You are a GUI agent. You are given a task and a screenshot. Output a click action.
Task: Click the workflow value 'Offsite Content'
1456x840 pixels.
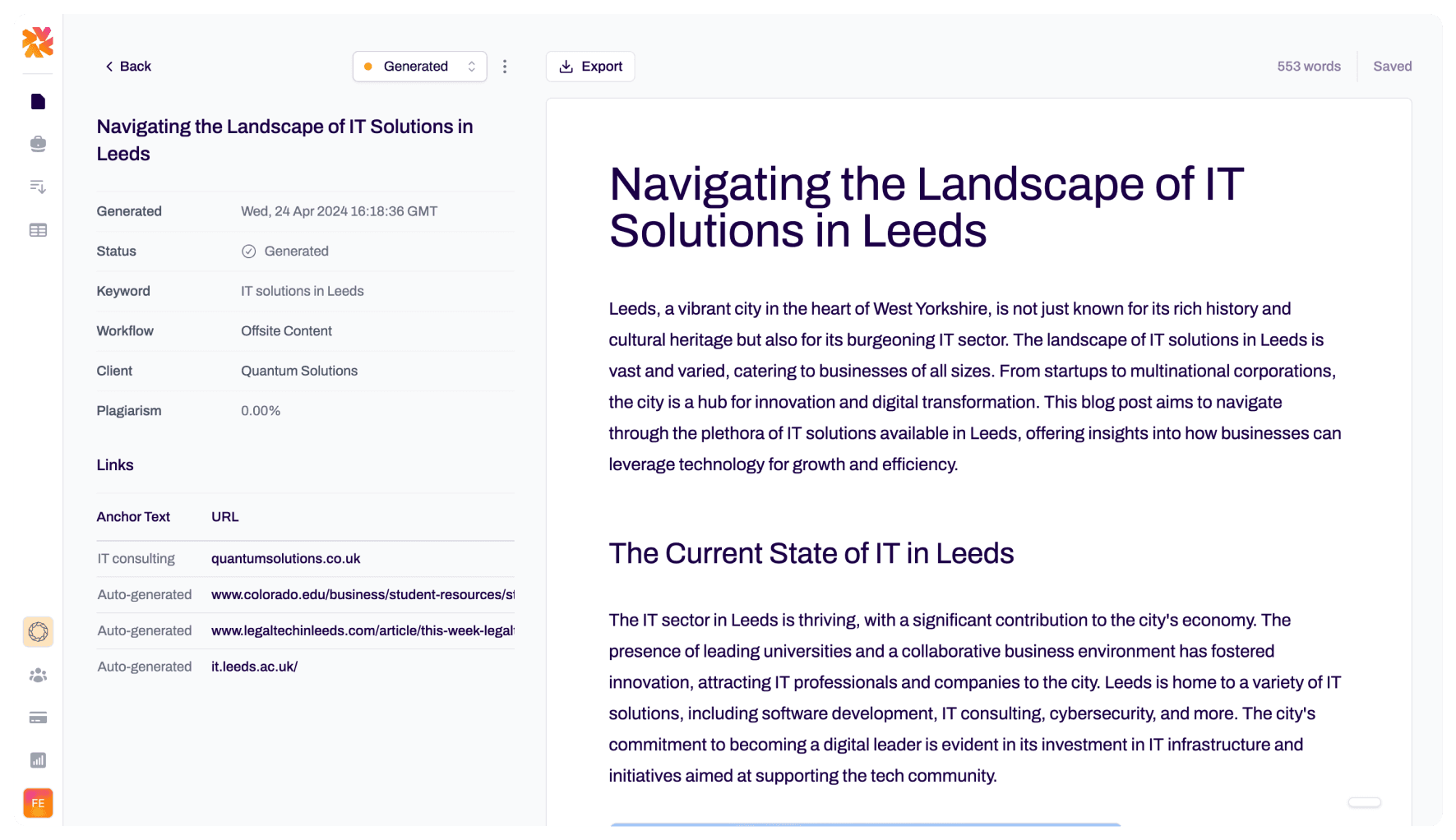(286, 331)
